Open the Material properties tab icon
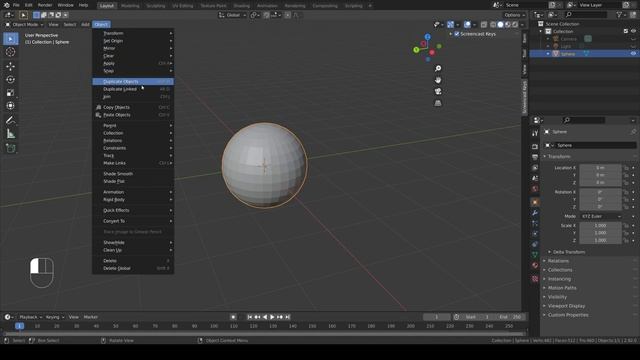The height and width of the screenshot is (360, 640). pyautogui.click(x=535, y=265)
